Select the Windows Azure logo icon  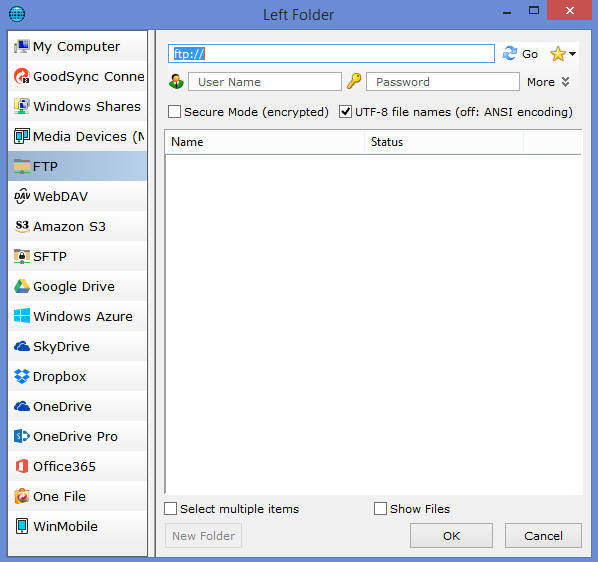[x=22, y=316]
